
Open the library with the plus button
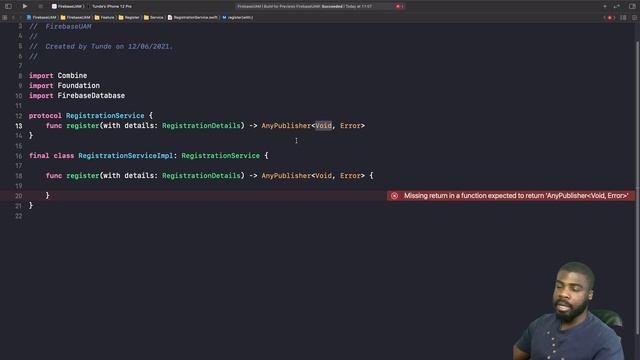pyautogui.click(x=605, y=7)
